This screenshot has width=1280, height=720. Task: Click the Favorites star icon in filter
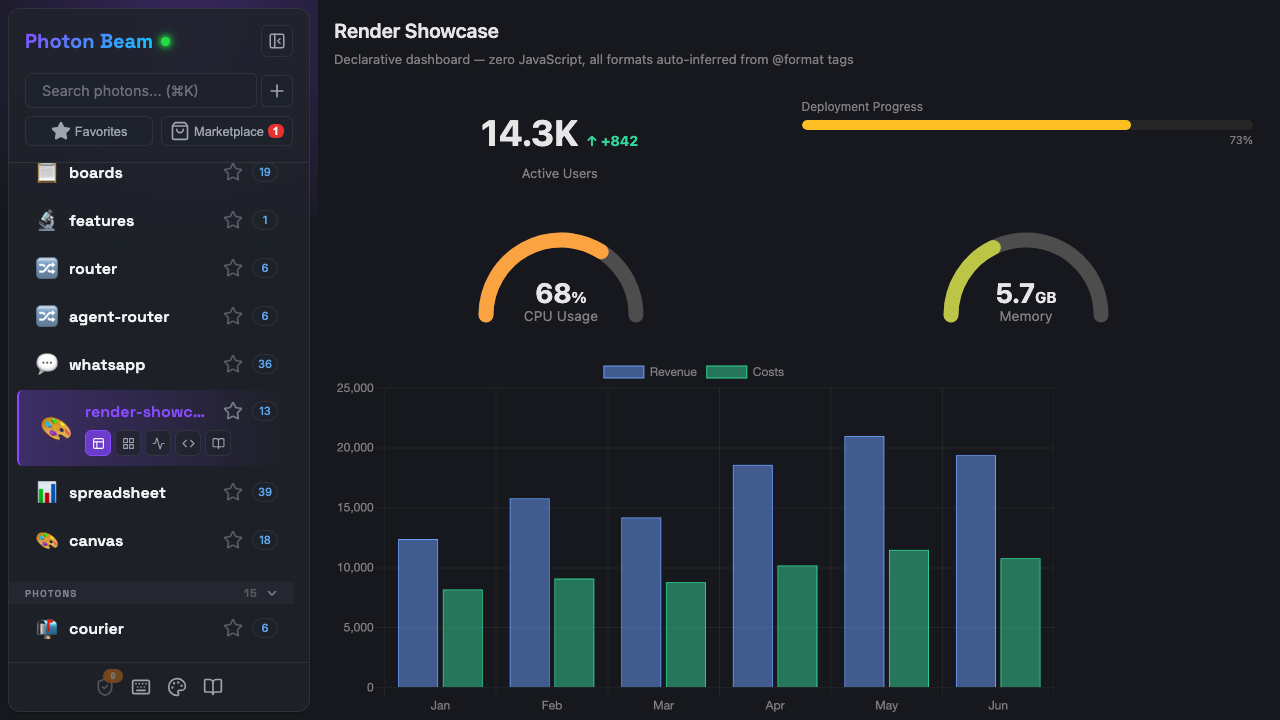(x=61, y=131)
